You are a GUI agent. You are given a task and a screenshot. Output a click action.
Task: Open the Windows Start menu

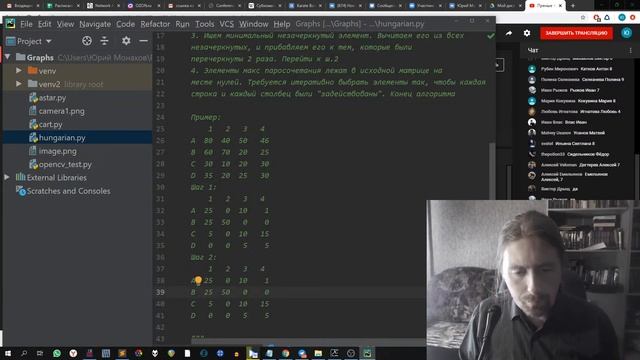(8, 353)
